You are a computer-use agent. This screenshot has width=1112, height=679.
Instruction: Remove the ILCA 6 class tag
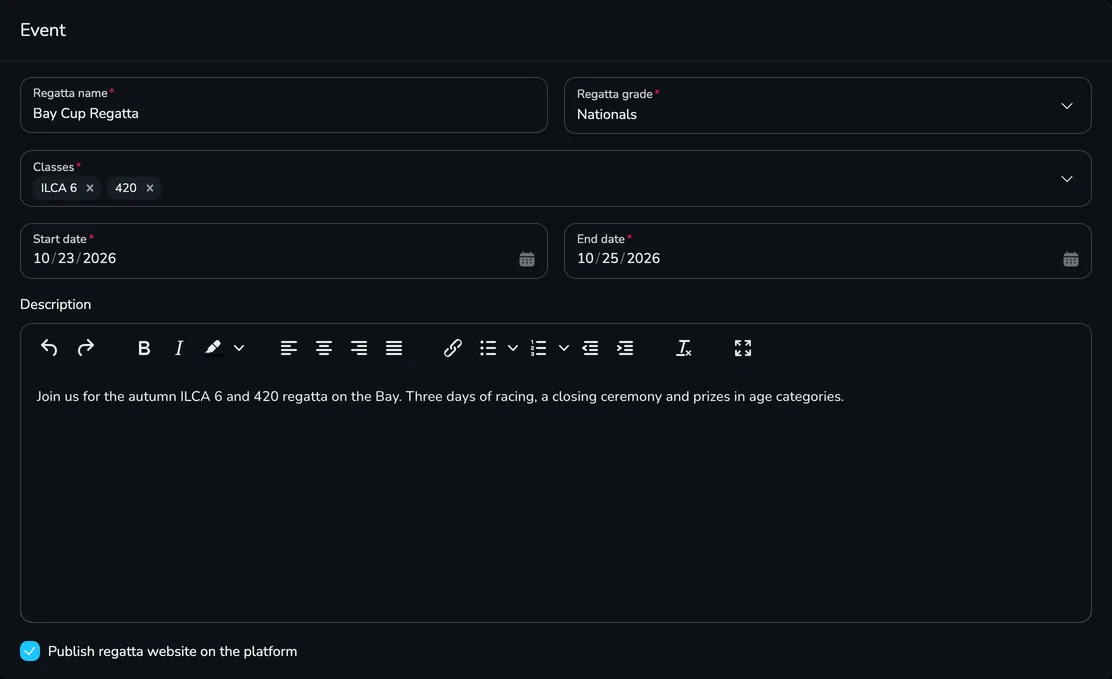(90, 188)
